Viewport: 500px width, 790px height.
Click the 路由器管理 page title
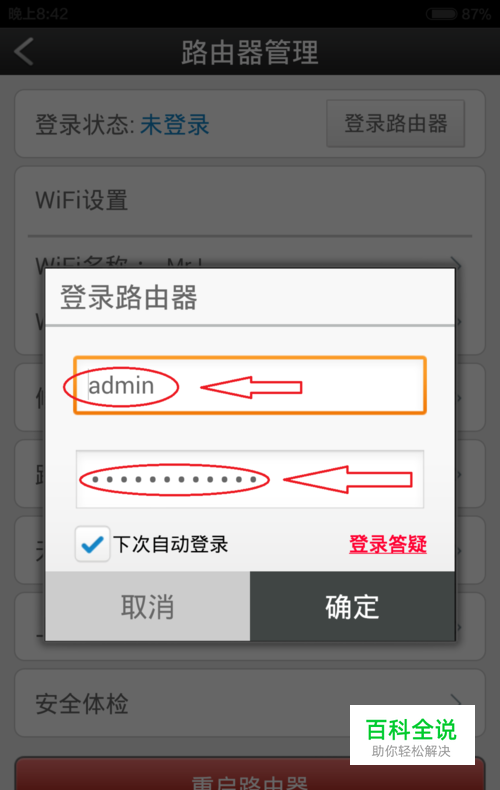click(x=250, y=52)
